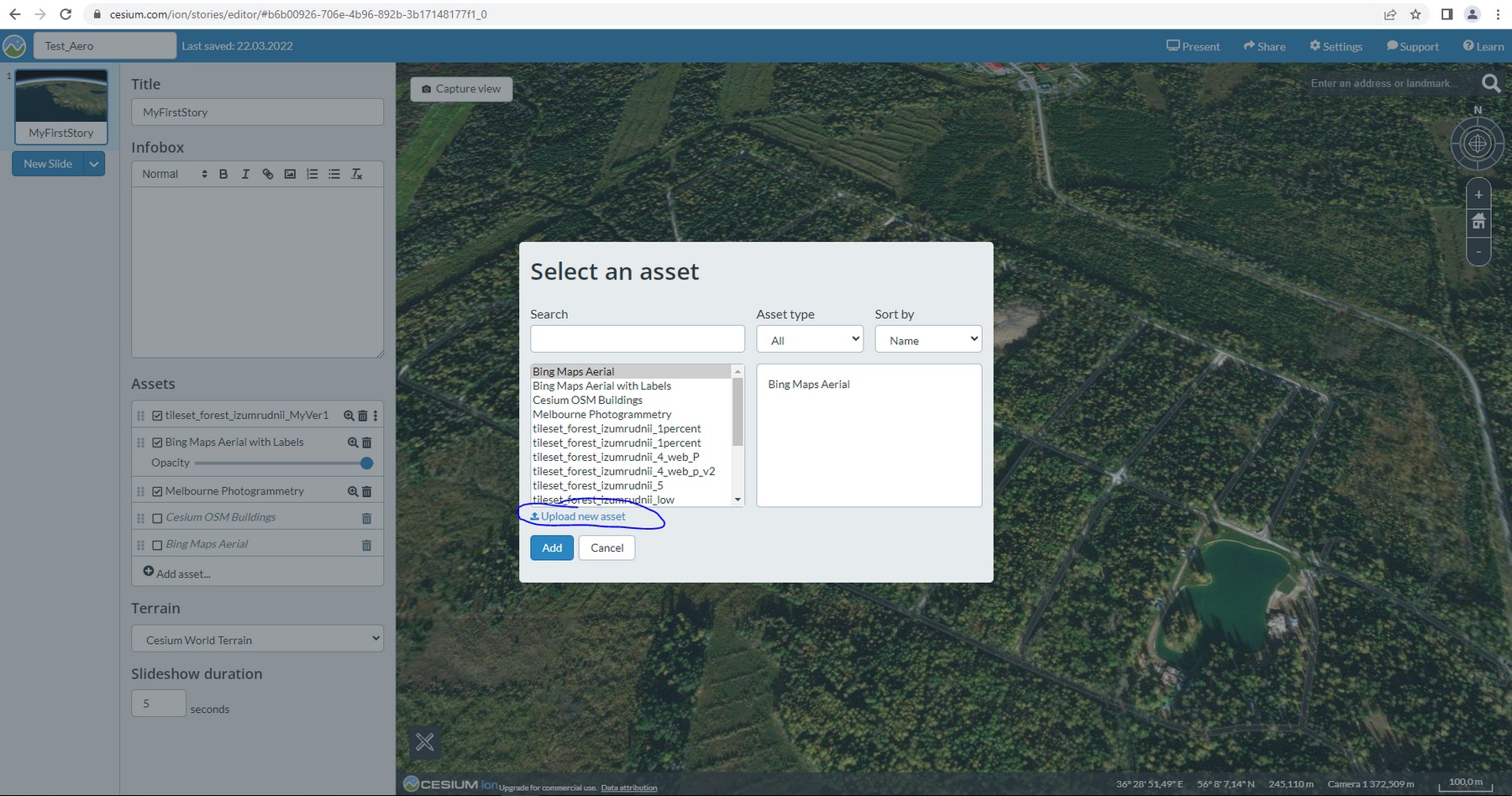The image size is (1512, 796).
Task: Zoom to Bing Maps Aerial with Labels asset
Action: click(353, 443)
